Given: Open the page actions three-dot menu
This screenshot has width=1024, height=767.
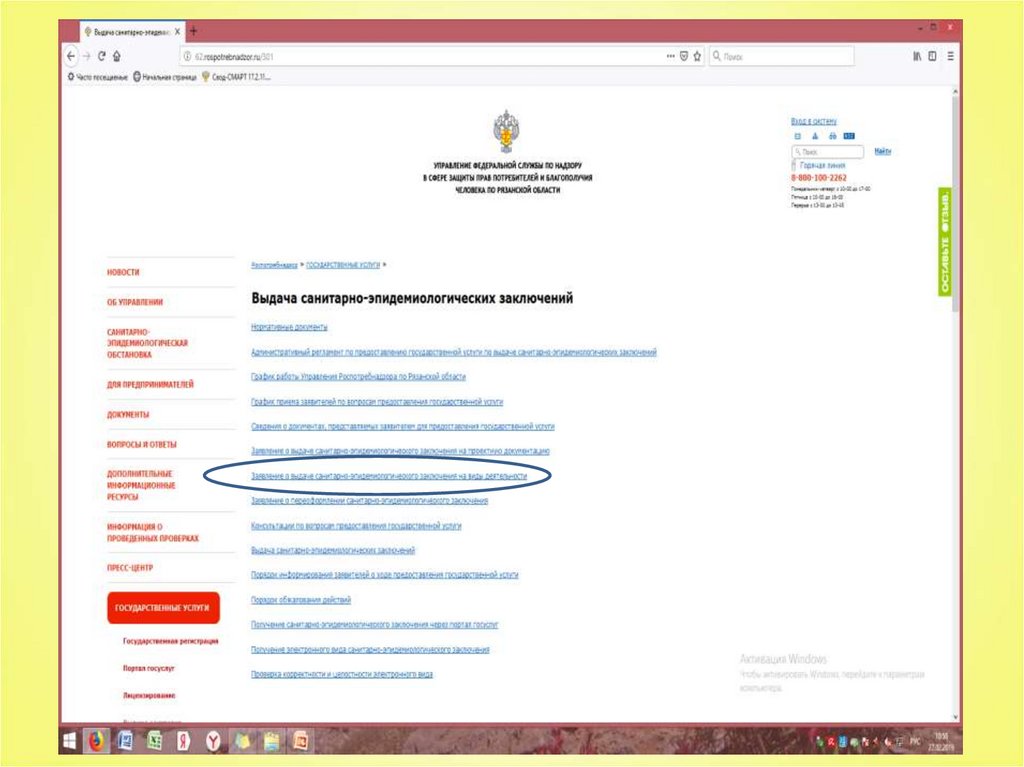Looking at the screenshot, I should (x=670, y=57).
